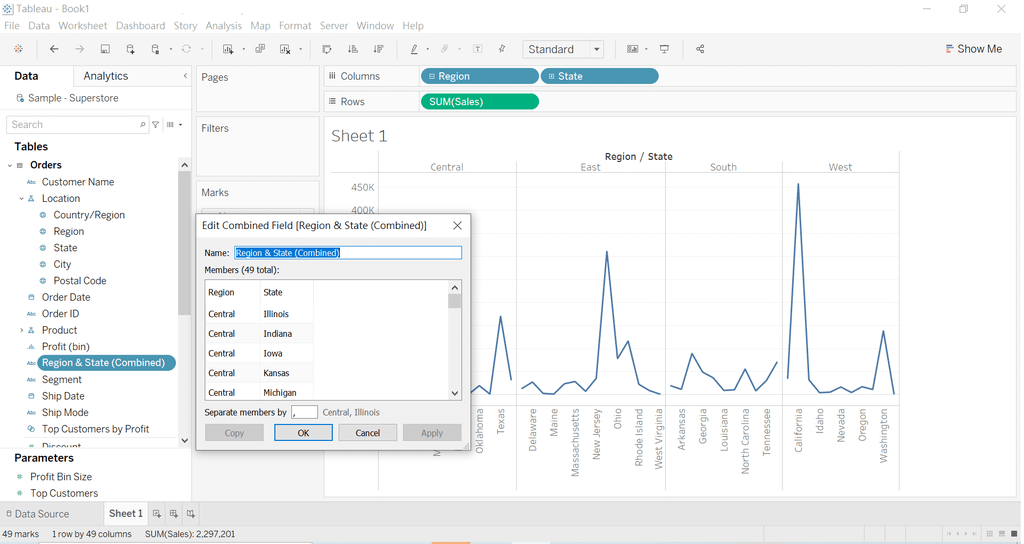The width and height of the screenshot is (1024, 544).
Task: Click the Copy button in the dialog
Action: 234,432
